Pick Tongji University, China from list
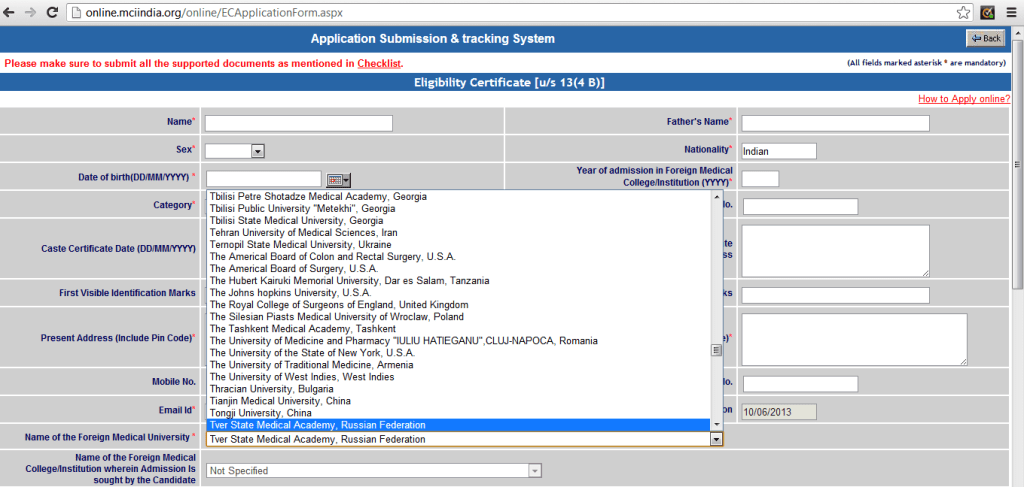This screenshot has height=487, width=1024. 261,413
